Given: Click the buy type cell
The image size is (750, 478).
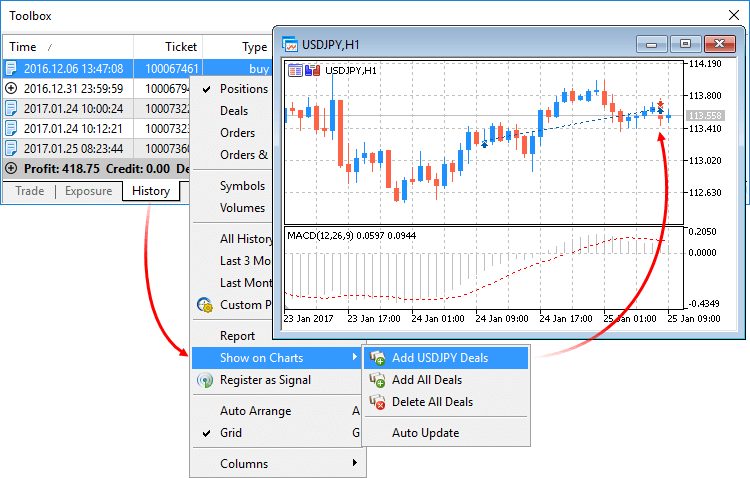Looking at the screenshot, I should (259, 69).
